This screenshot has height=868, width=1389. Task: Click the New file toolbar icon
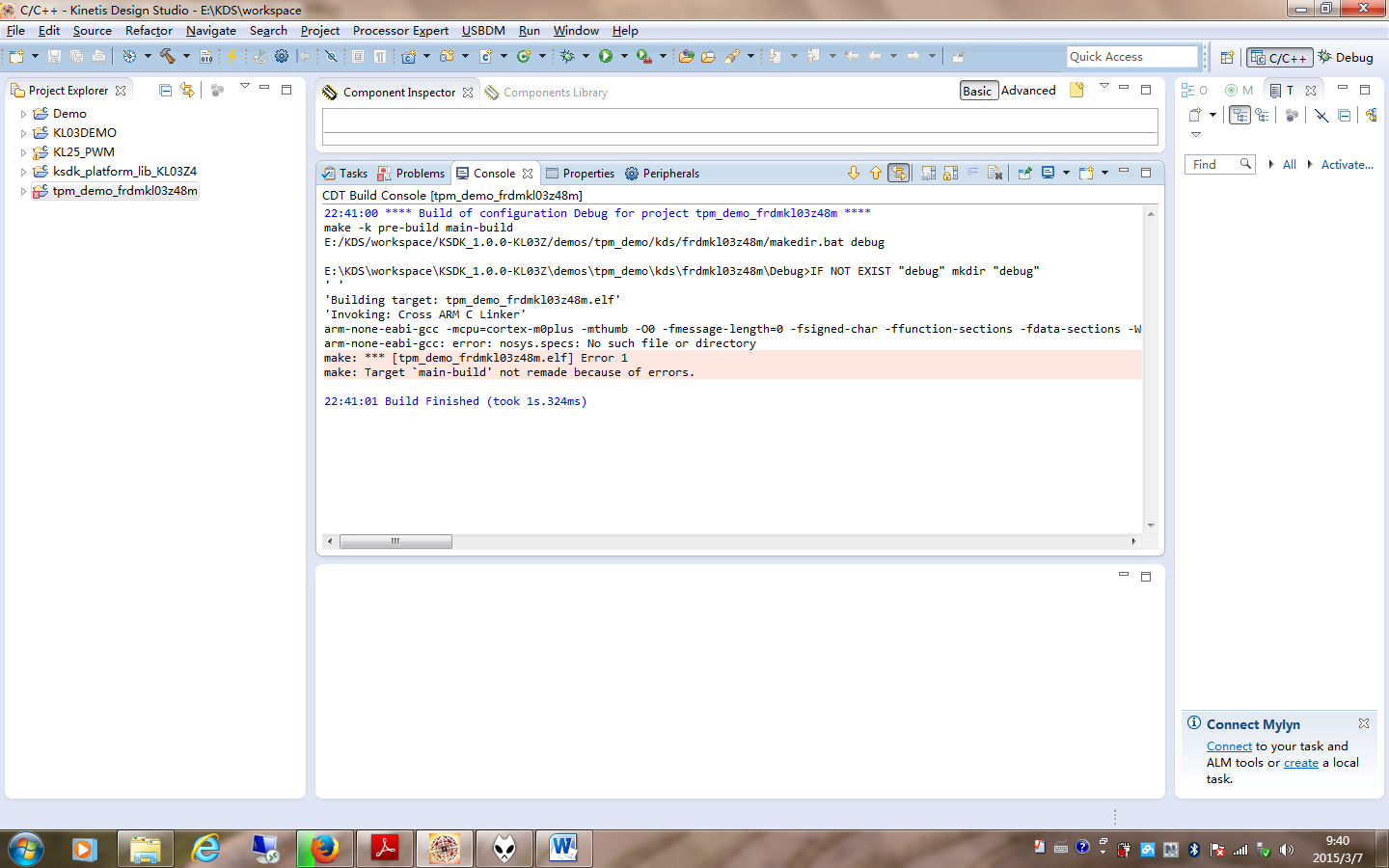coord(16,57)
